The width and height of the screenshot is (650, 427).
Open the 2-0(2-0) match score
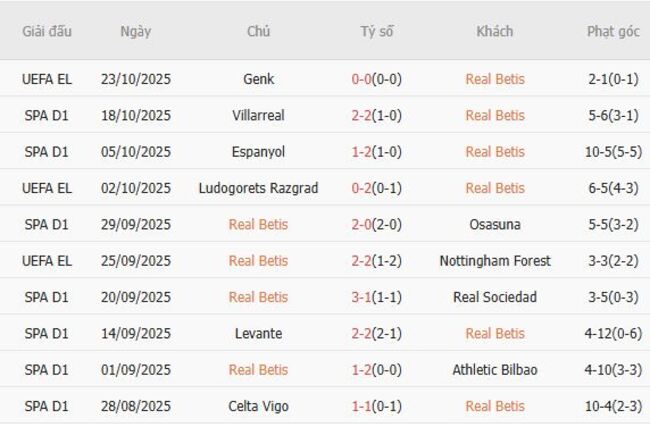pos(377,224)
